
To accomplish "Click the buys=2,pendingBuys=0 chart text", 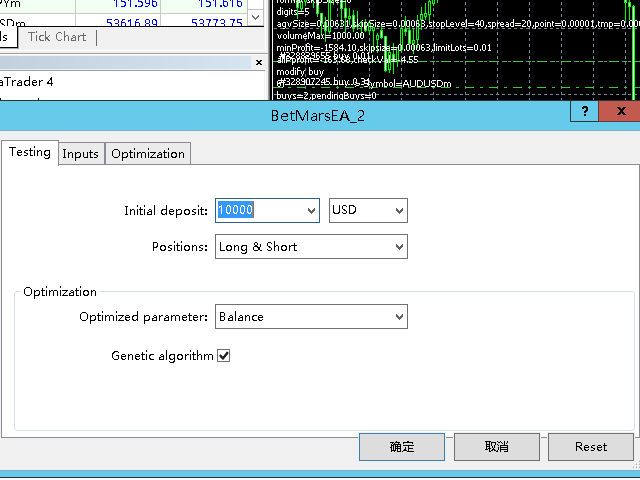I will coord(326,96).
